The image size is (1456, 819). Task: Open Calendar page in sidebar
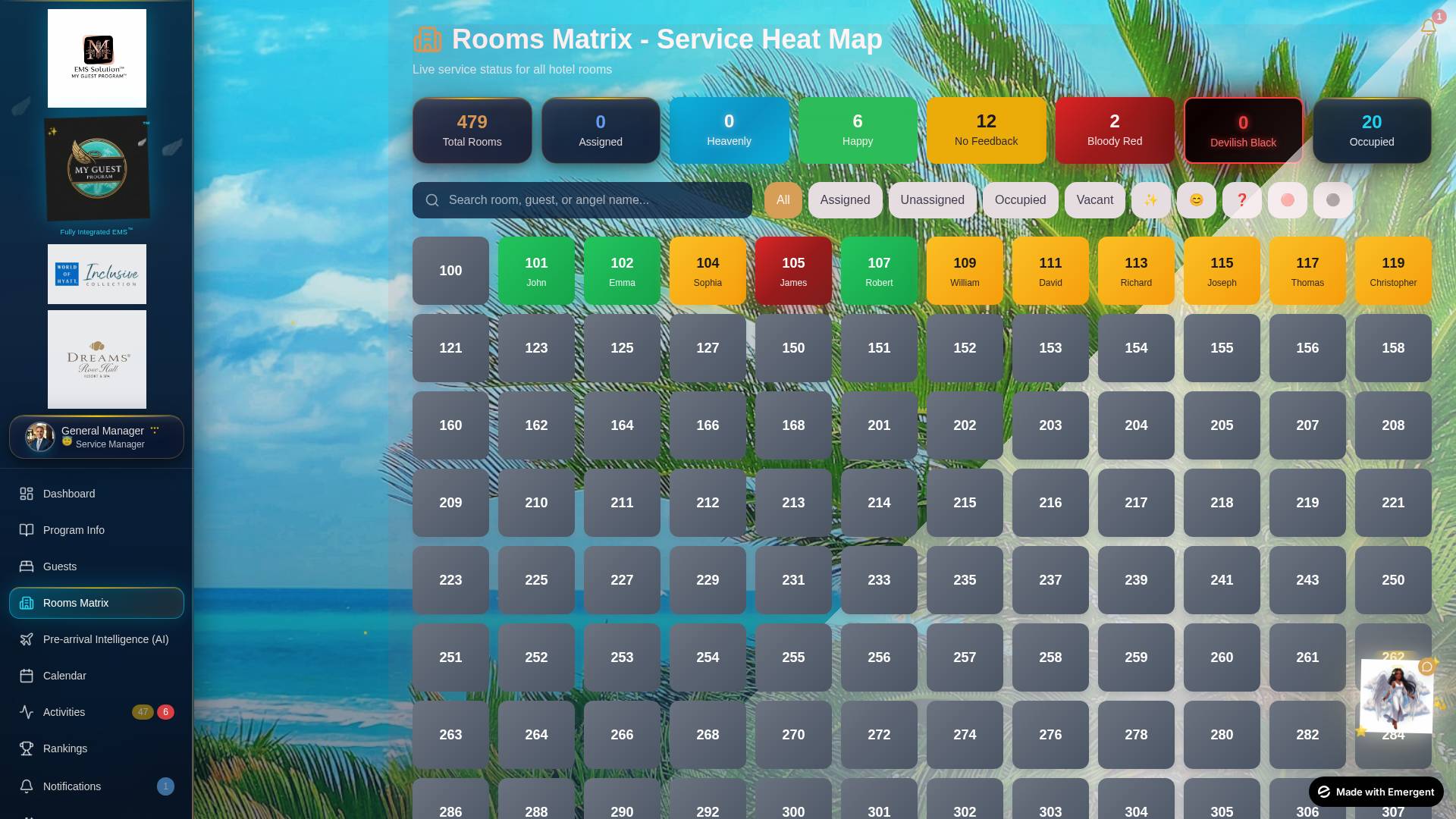point(96,676)
